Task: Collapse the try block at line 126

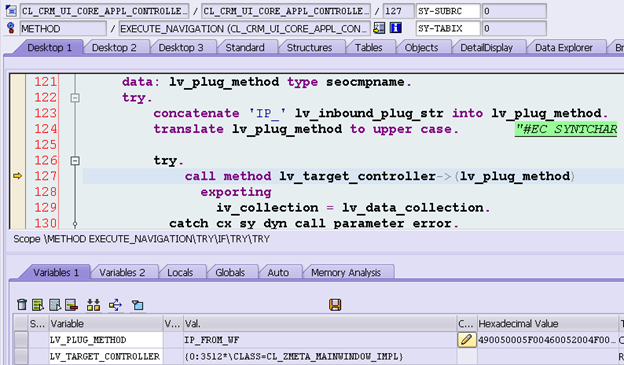Action: [75, 160]
